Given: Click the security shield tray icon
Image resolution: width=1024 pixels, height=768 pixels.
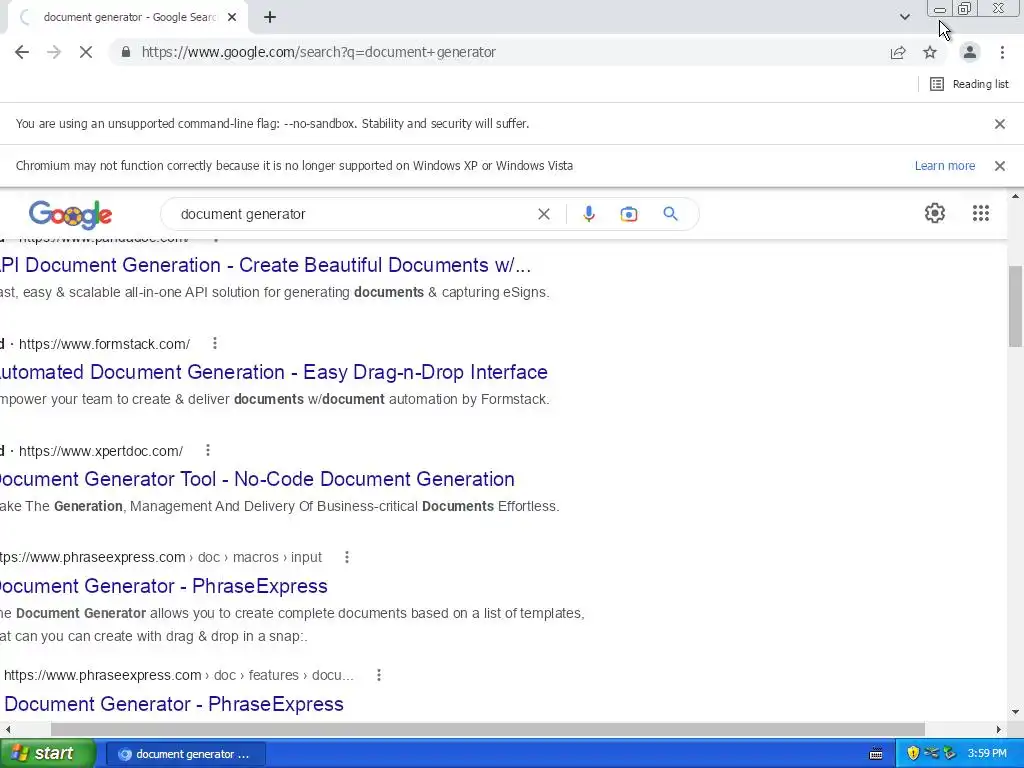Looking at the screenshot, I should click(913, 754).
